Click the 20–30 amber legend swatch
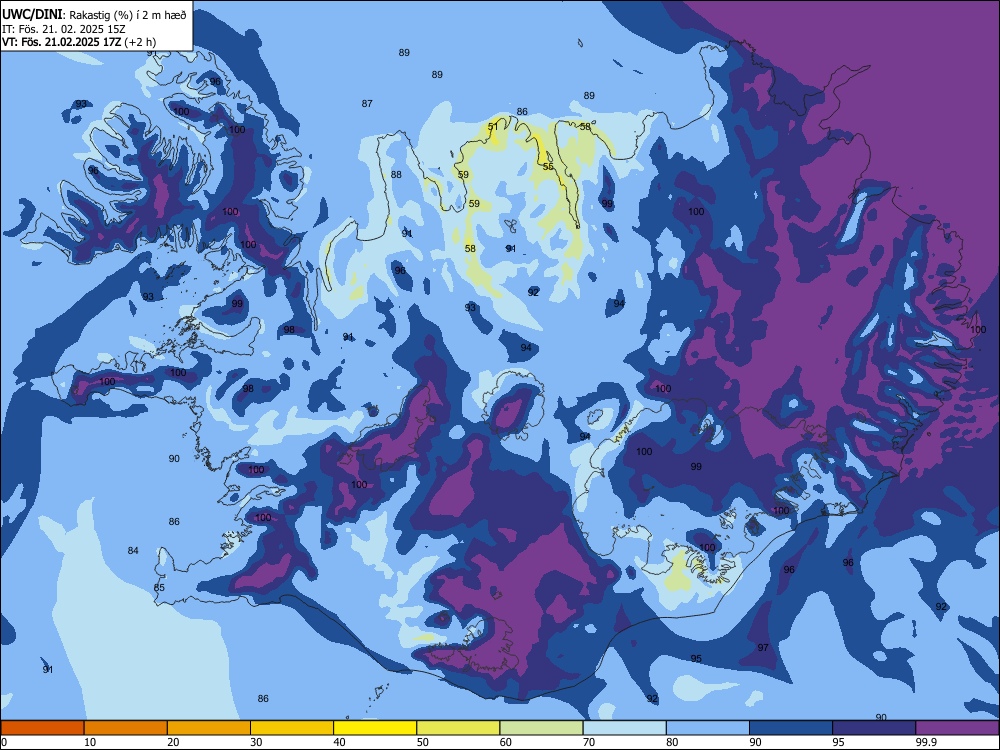 [209, 728]
